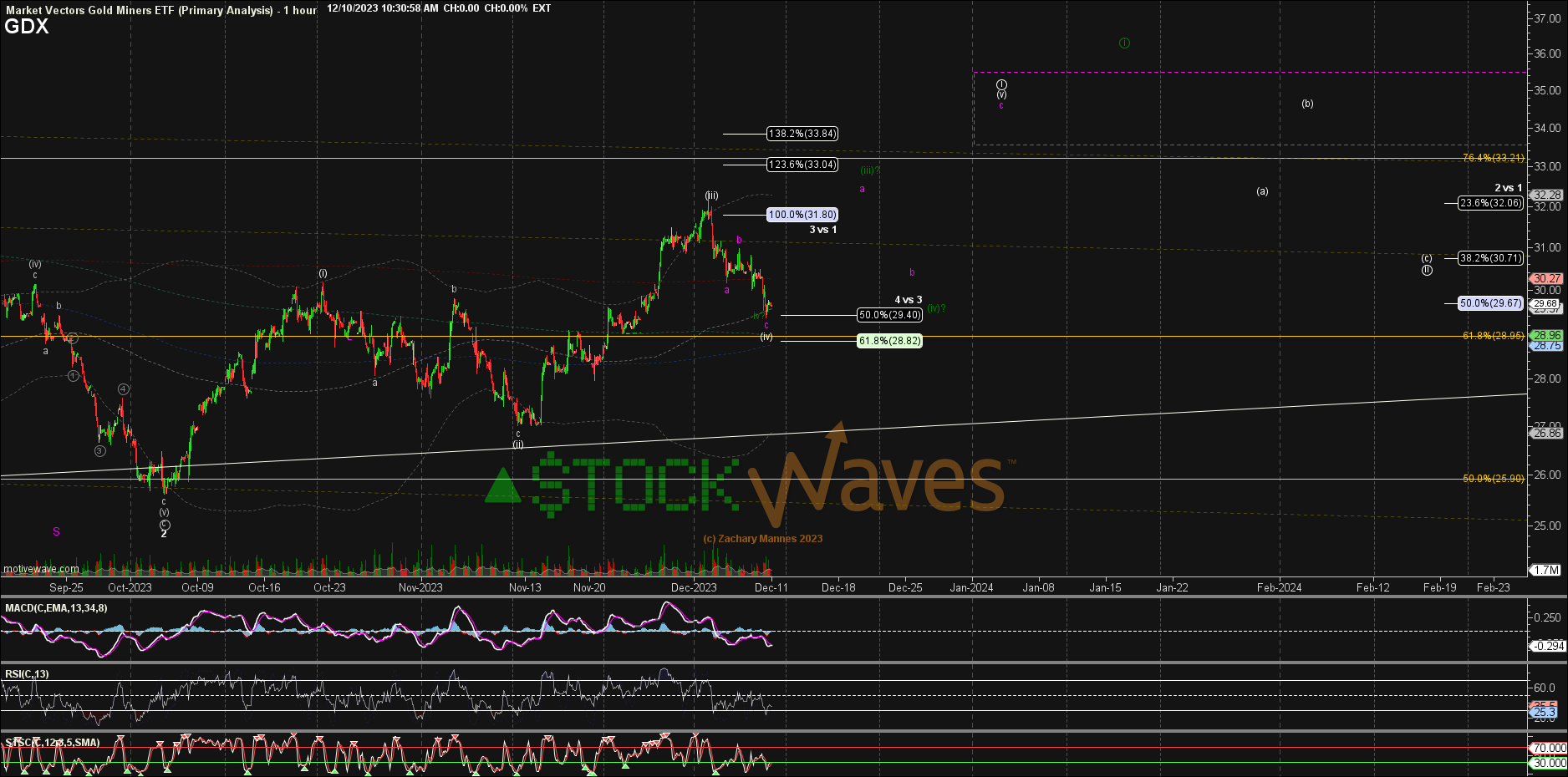Viewport: 1568px width, 777px height.
Task: Click the Feb-2024 date on time axis
Action: [1279, 587]
